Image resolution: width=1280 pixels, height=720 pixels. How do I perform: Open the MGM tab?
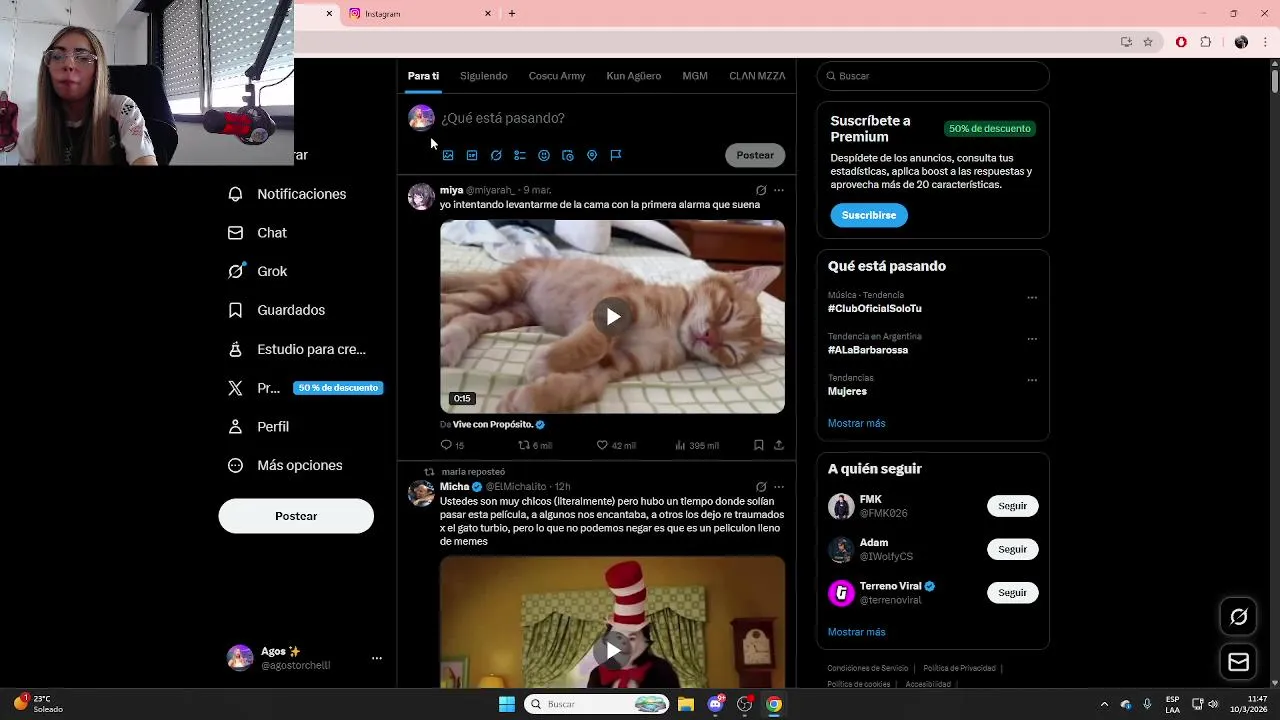click(695, 76)
